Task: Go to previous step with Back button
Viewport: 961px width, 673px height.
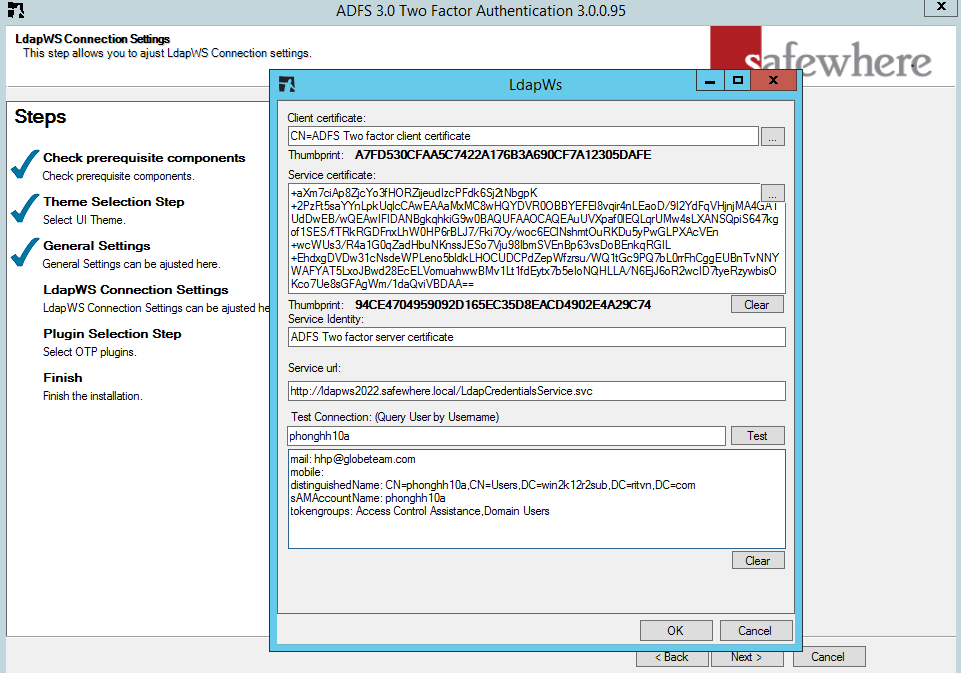Action: 672,657
